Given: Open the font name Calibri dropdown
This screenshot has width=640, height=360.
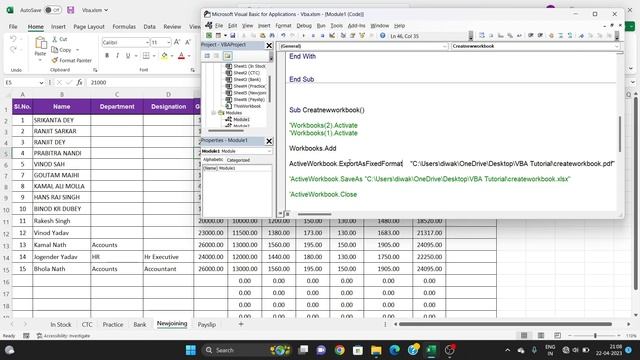Looking at the screenshot, I should coord(147,42).
